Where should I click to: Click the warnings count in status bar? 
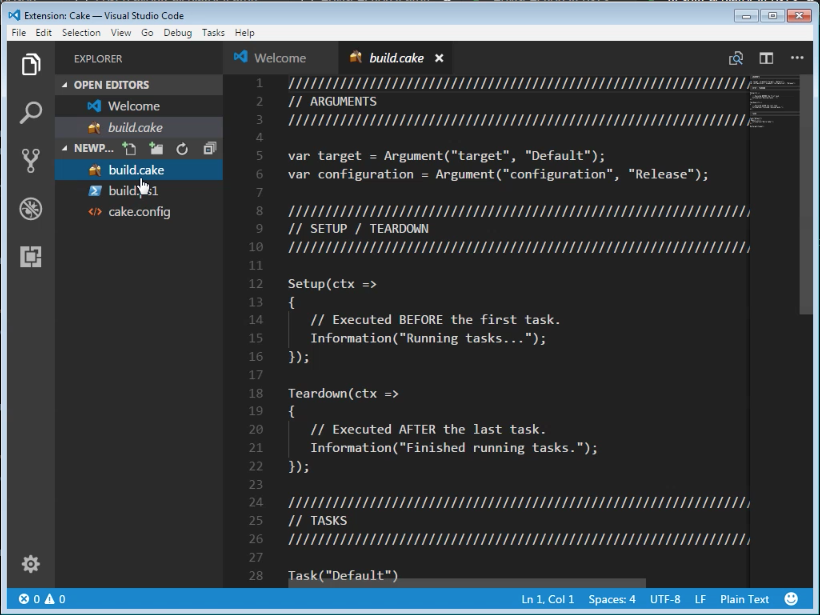point(55,599)
